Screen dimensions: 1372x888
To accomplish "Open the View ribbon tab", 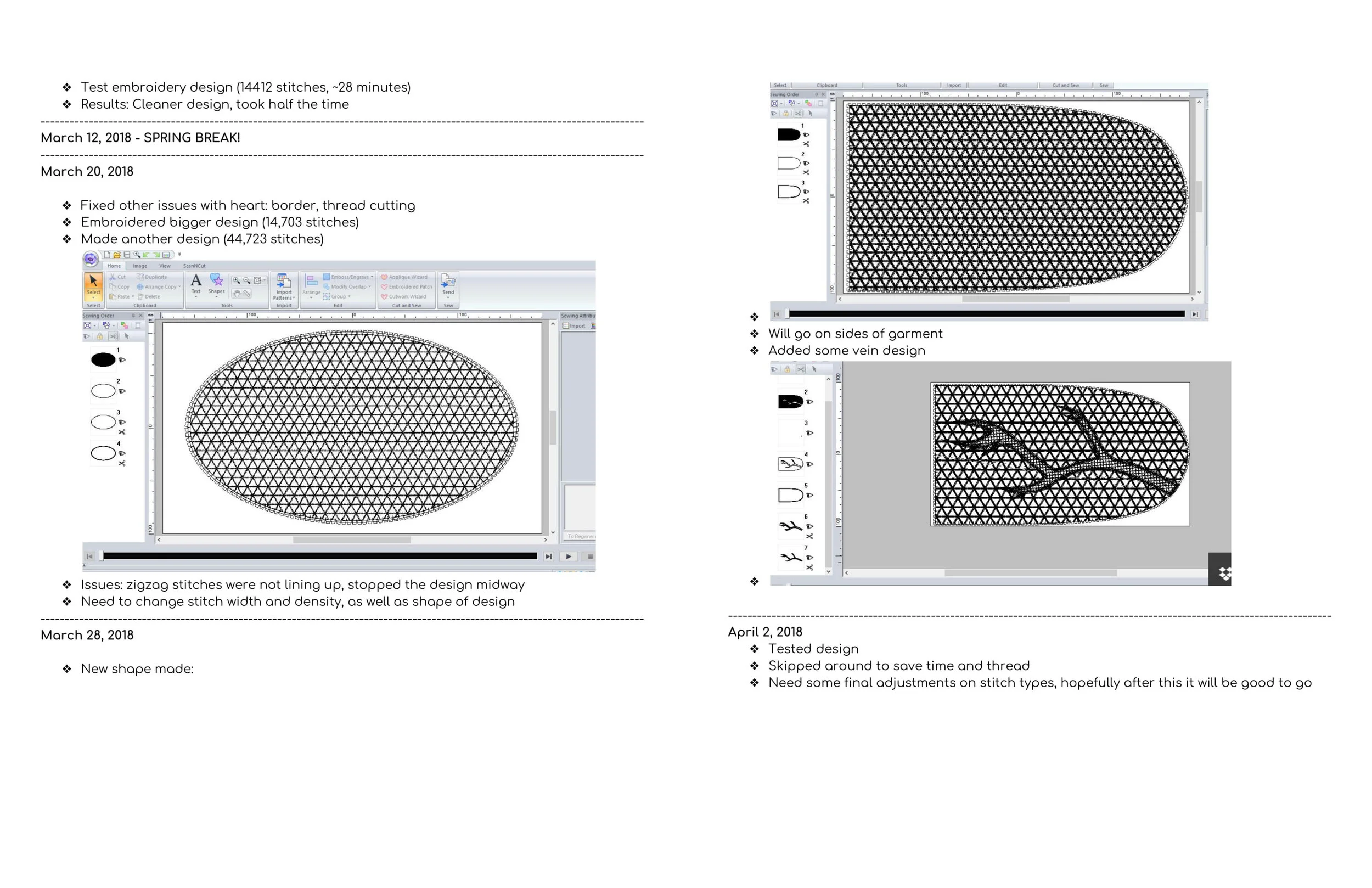I will 165,266.
